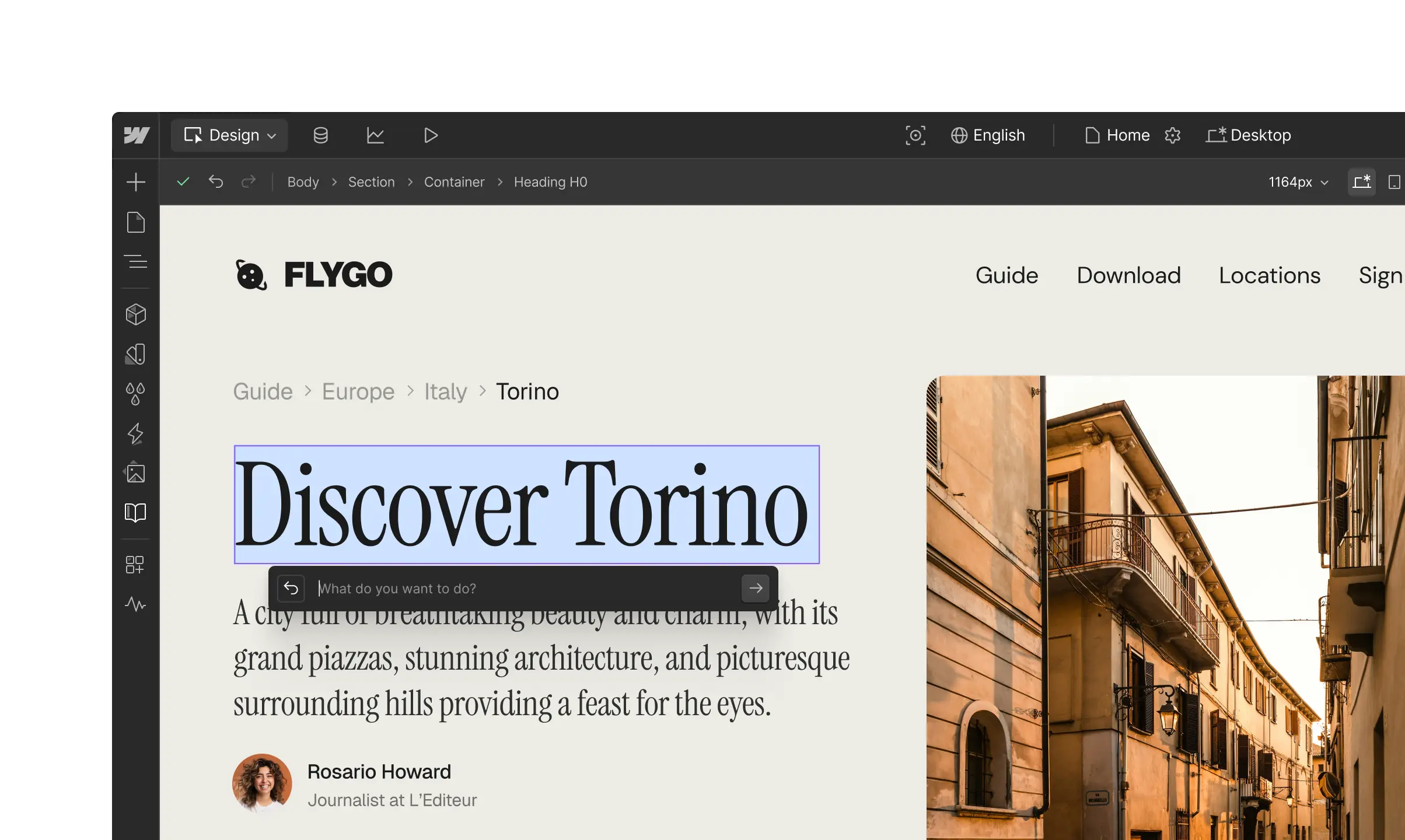Open the Assets panel
The height and width of the screenshot is (840, 1405).
[x=135, y=473]
